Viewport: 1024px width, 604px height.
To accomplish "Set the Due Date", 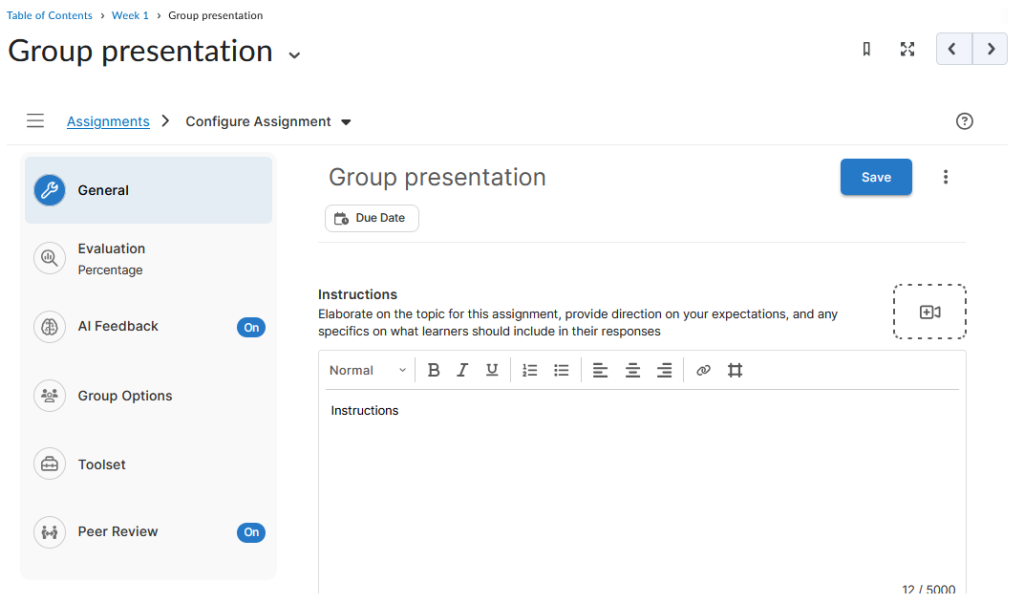I will click(372, 218).
